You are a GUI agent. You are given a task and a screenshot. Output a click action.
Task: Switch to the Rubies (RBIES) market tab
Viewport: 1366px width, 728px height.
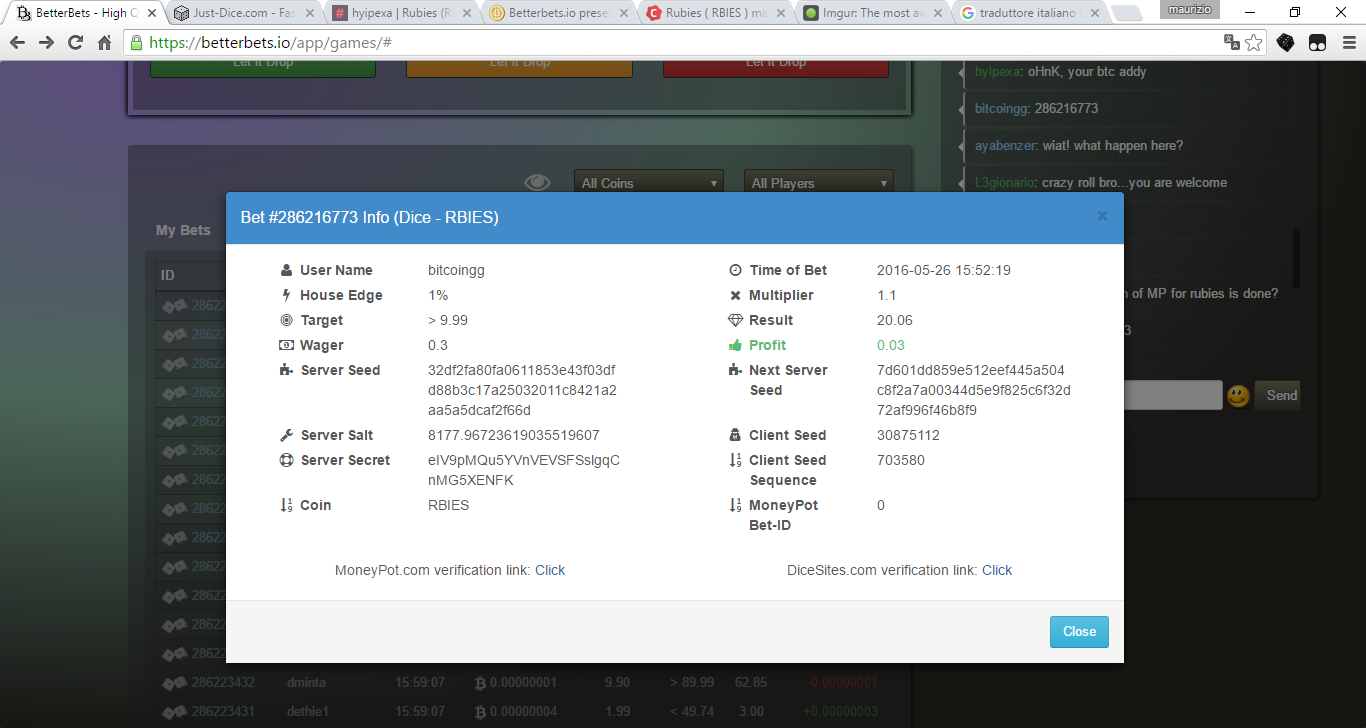(713, 13)
